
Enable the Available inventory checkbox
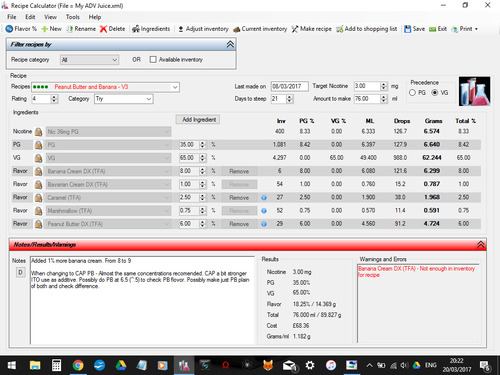click(153, 60)
